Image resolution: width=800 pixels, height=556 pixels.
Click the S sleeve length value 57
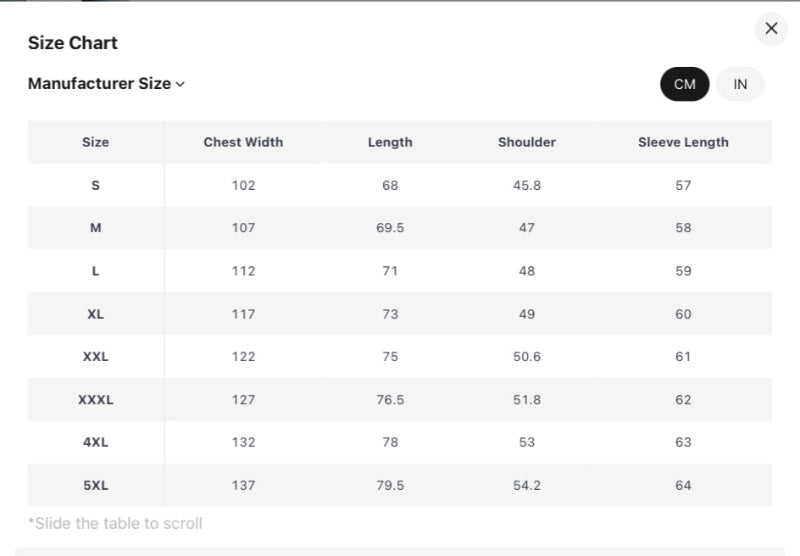click(683, 185)
